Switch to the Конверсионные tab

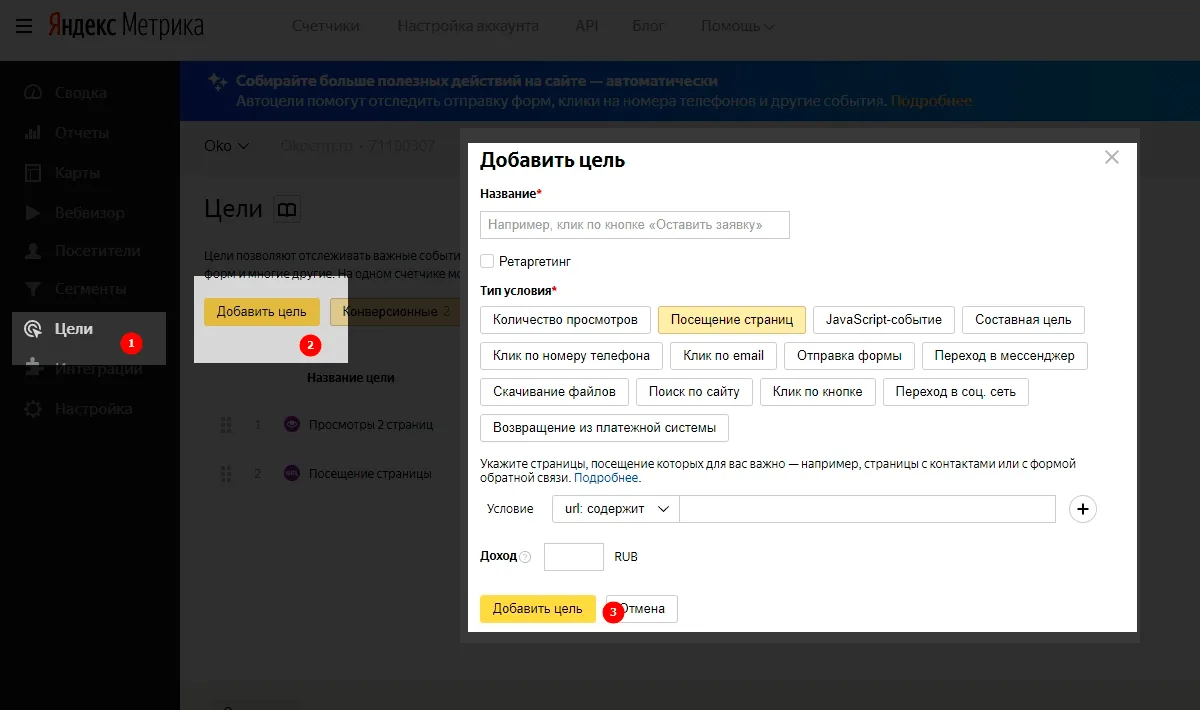[396, 312]
